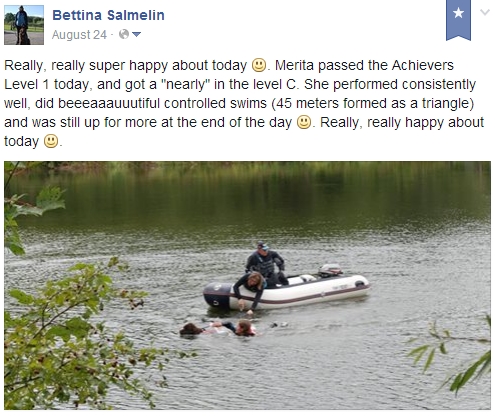Screen dimensions: 495x416
Task: Open Bettina Salmelin's profile name link
Action: click(108, 15)
